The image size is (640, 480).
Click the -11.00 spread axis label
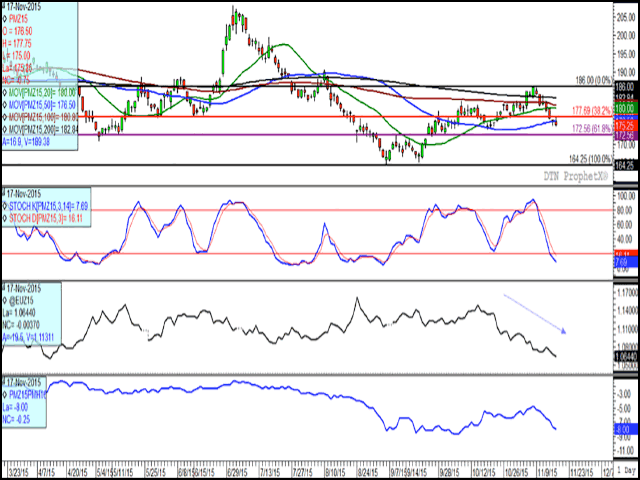626,450
